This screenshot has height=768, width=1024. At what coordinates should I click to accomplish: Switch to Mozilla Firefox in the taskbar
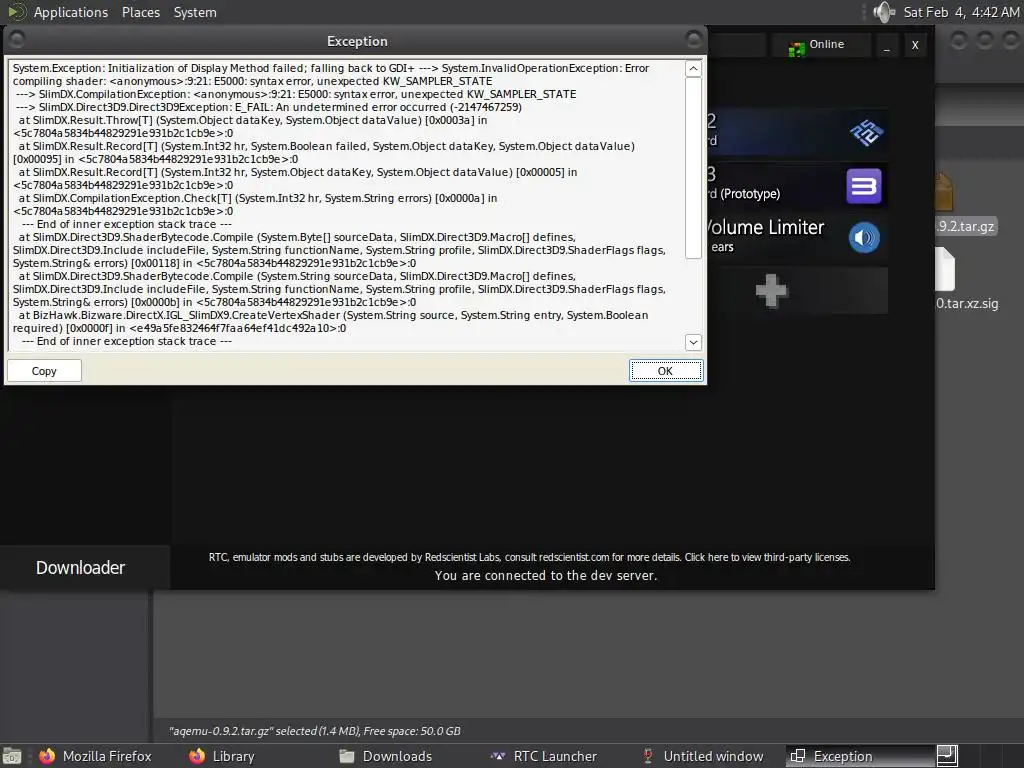95,756
